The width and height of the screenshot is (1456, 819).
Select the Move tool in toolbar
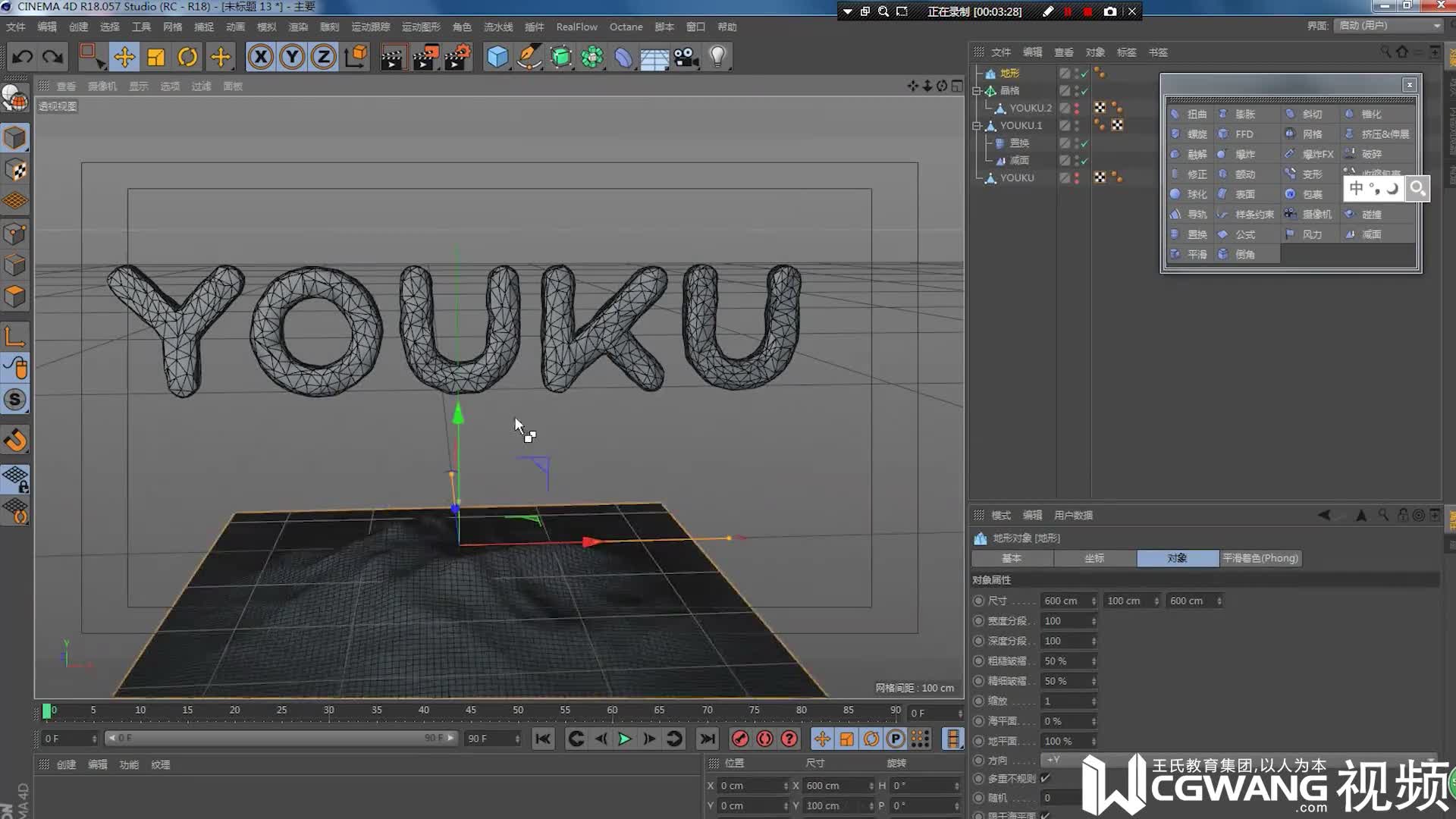[x=124, y=57]
